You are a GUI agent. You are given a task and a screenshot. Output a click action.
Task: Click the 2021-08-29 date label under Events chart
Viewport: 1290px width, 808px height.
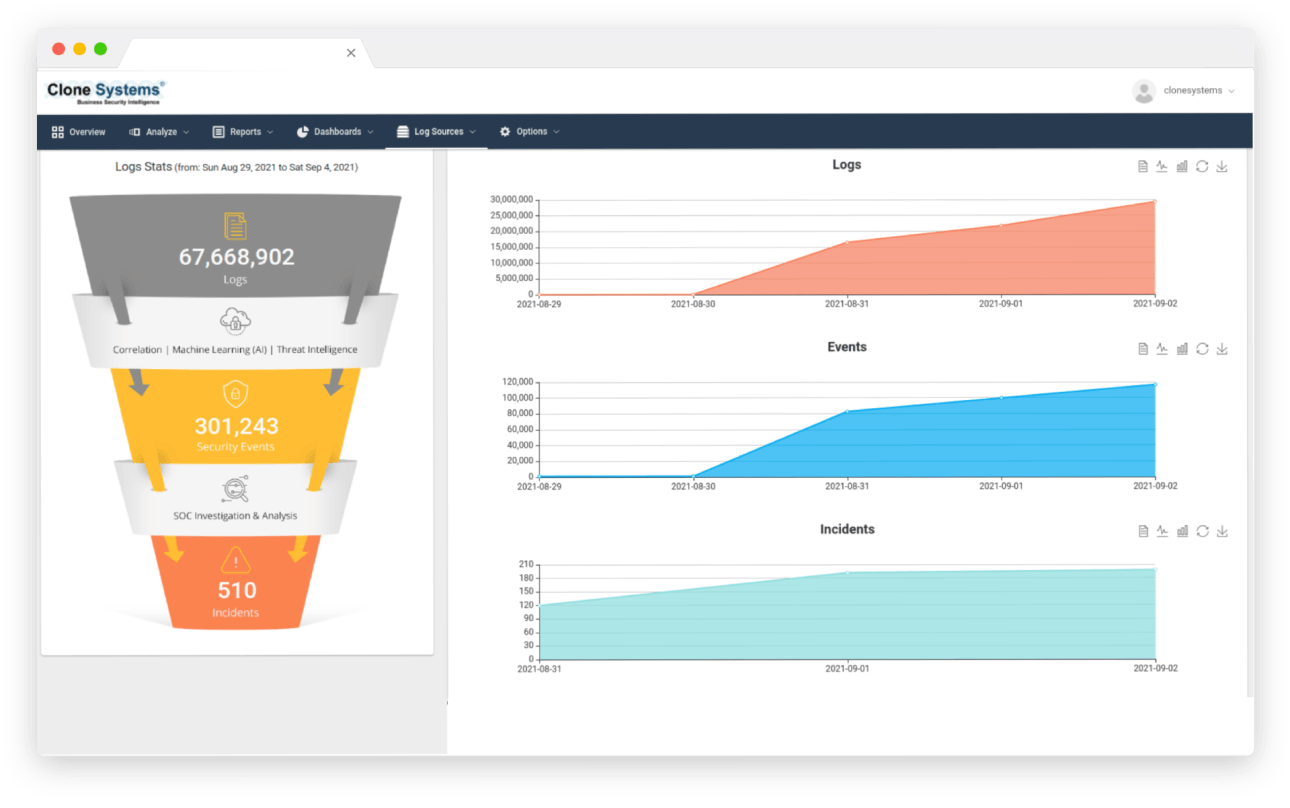click(539, 486)
